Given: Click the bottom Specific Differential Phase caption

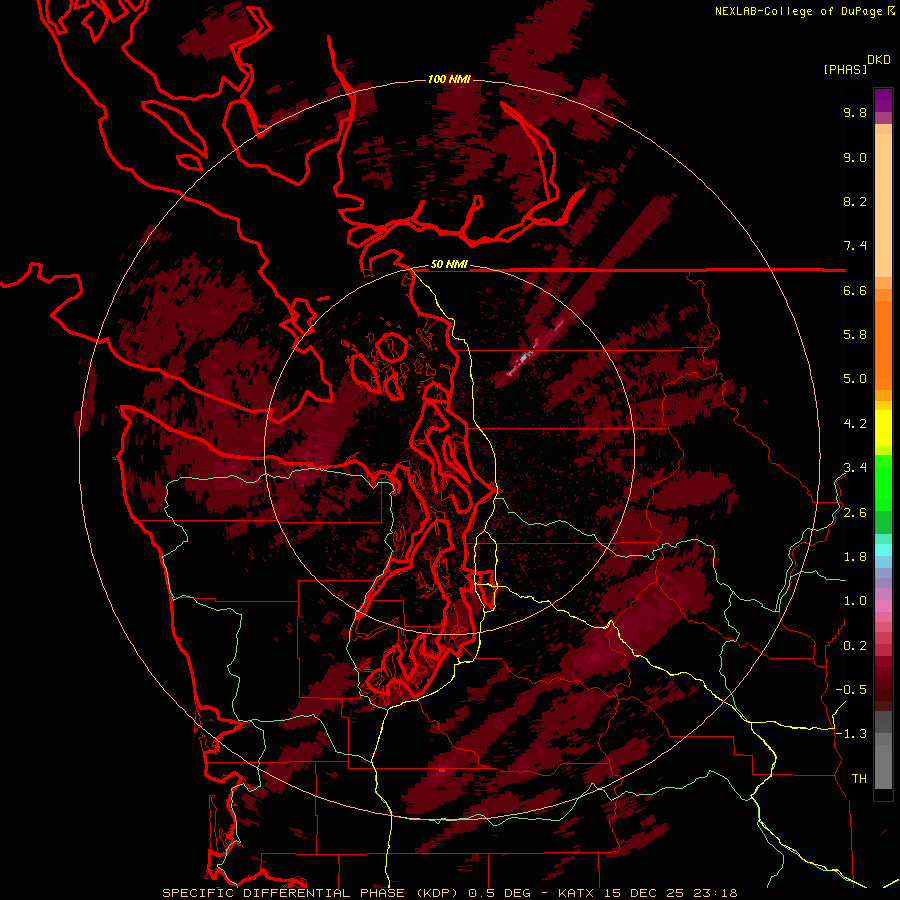Looking at the screenshot, I should [449, 893].
